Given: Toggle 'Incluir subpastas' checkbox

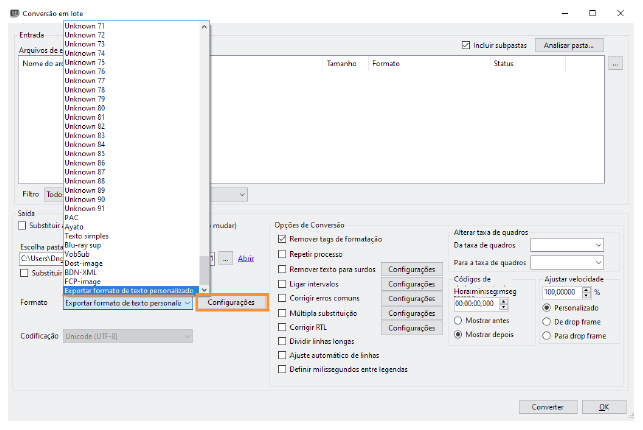Looking at the screenshot, I should [466, 45].
